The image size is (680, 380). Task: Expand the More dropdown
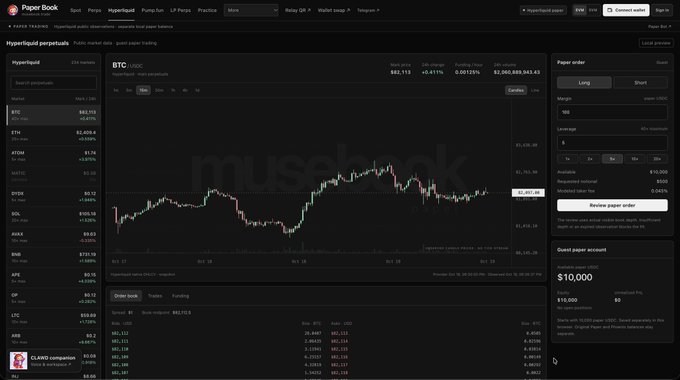(251, 10)
